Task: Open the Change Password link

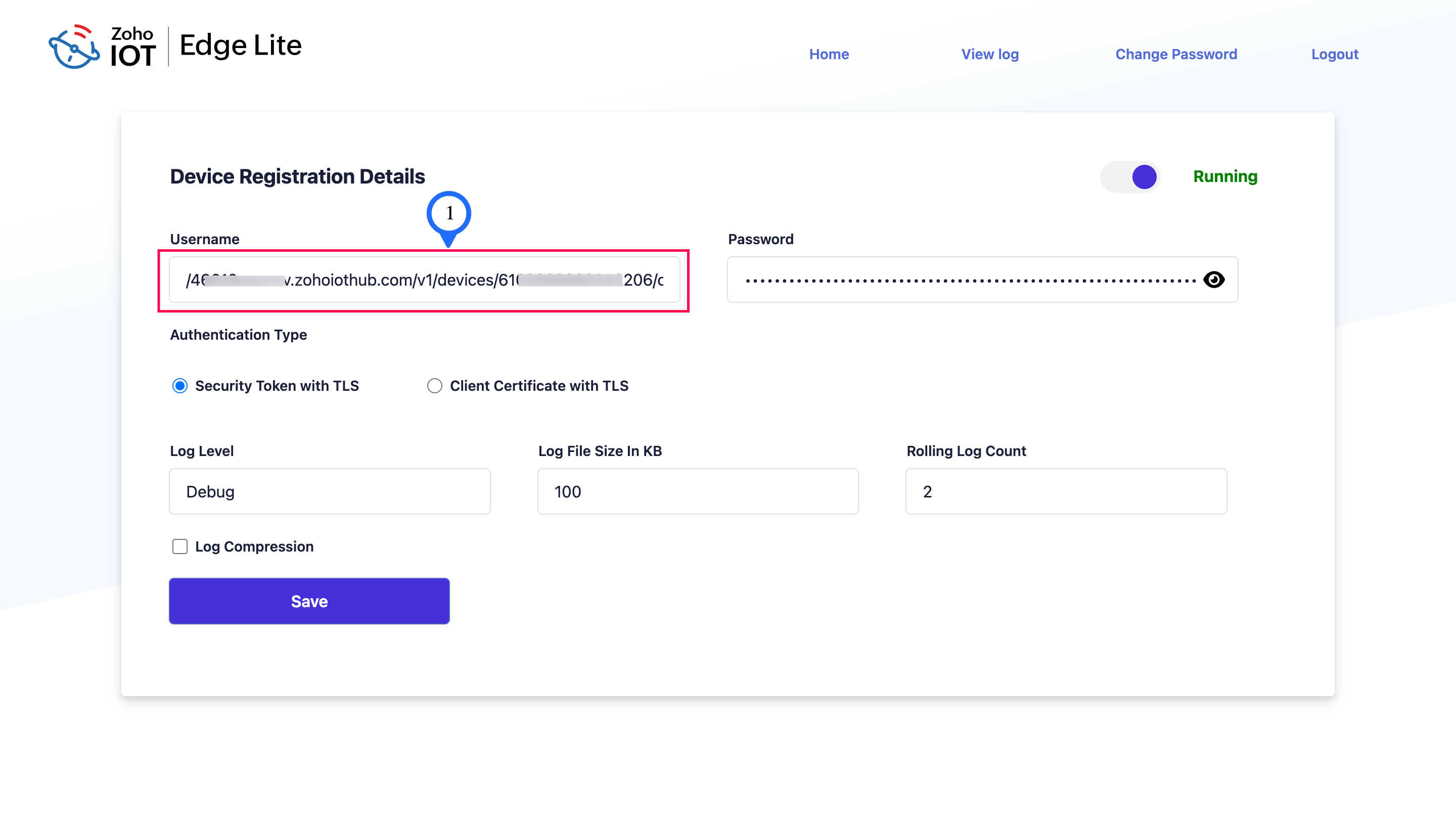Action: click(x=1175, y=54)
